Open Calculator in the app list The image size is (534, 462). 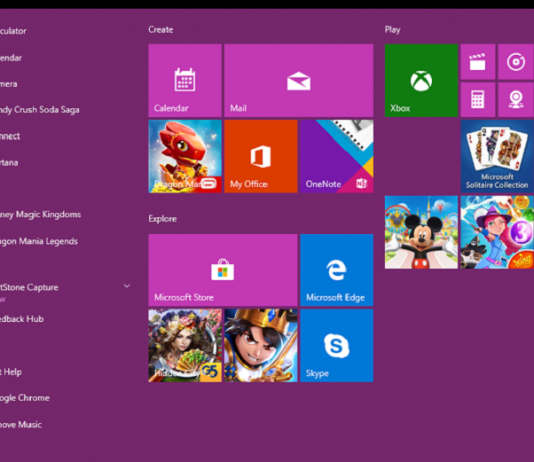[x=13, y=31]
